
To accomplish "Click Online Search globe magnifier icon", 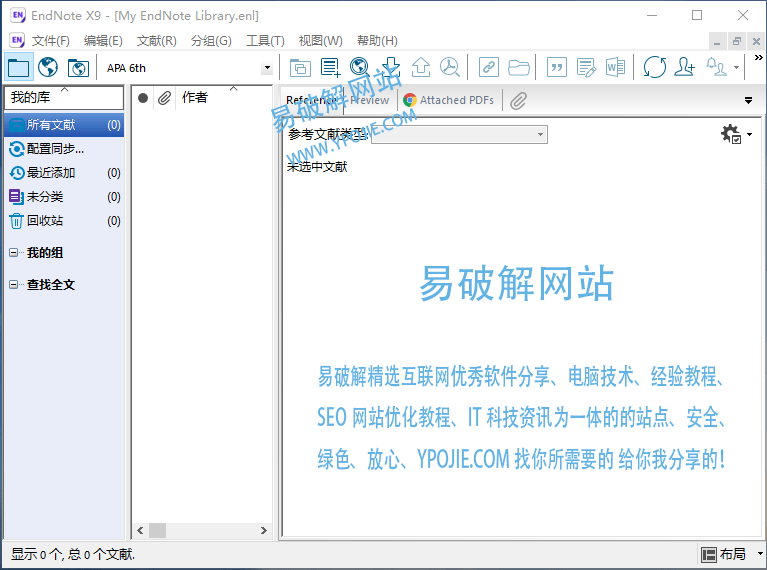I will (360, 68).
